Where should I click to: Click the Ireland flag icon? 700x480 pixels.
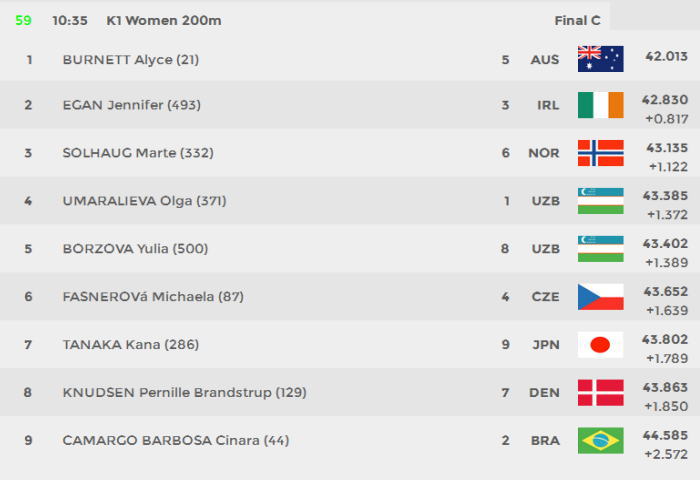(600, 105)
